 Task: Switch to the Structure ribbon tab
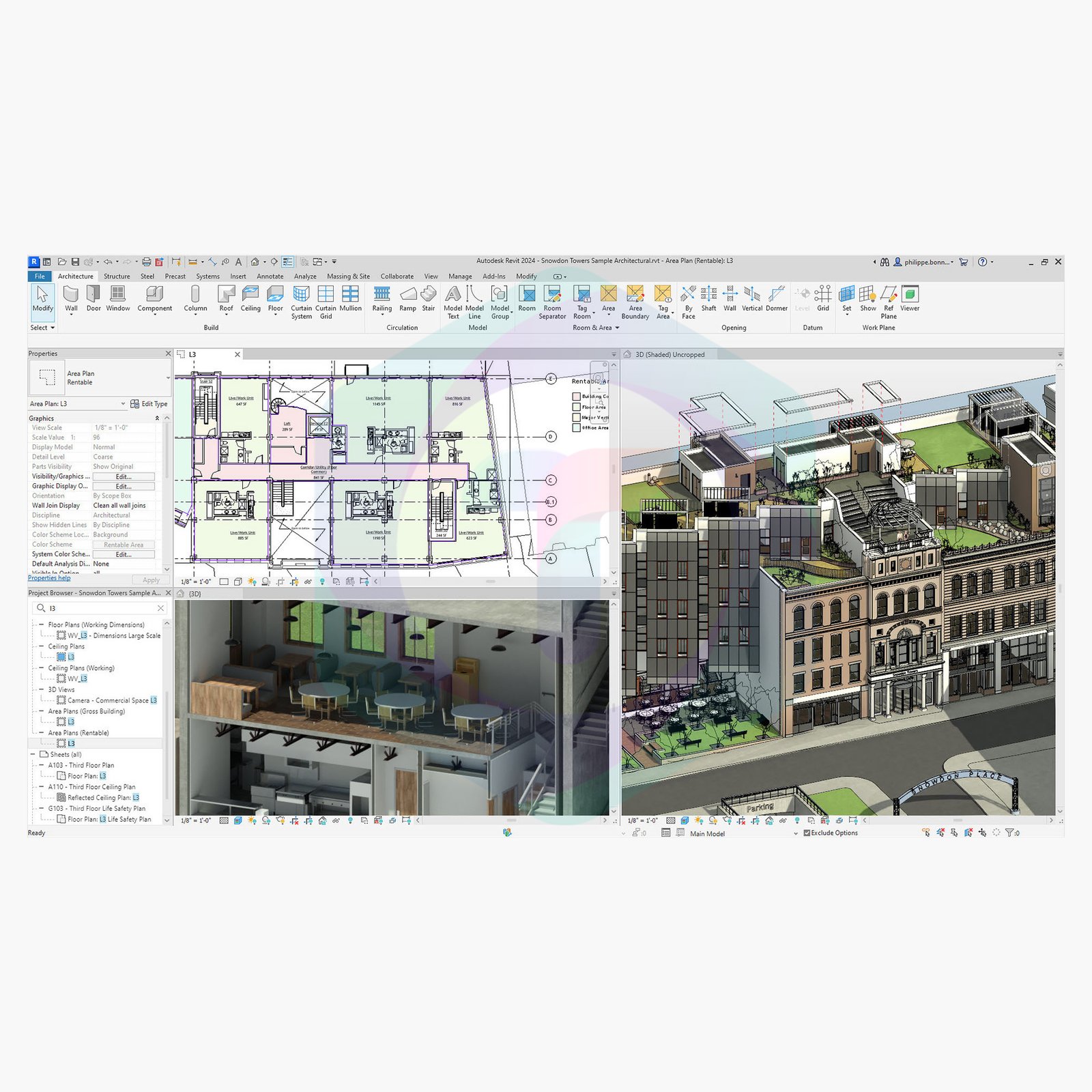click(117, 276)
